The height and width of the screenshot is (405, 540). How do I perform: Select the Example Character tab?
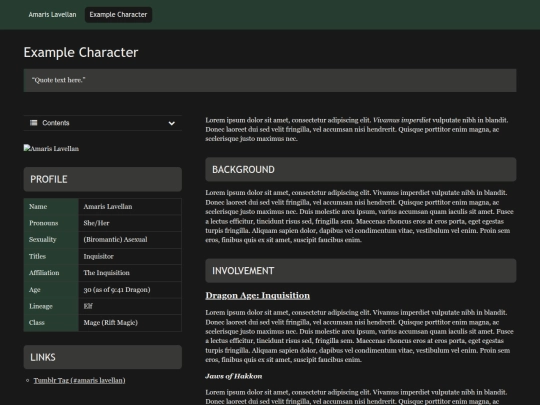tap(118, 14)
